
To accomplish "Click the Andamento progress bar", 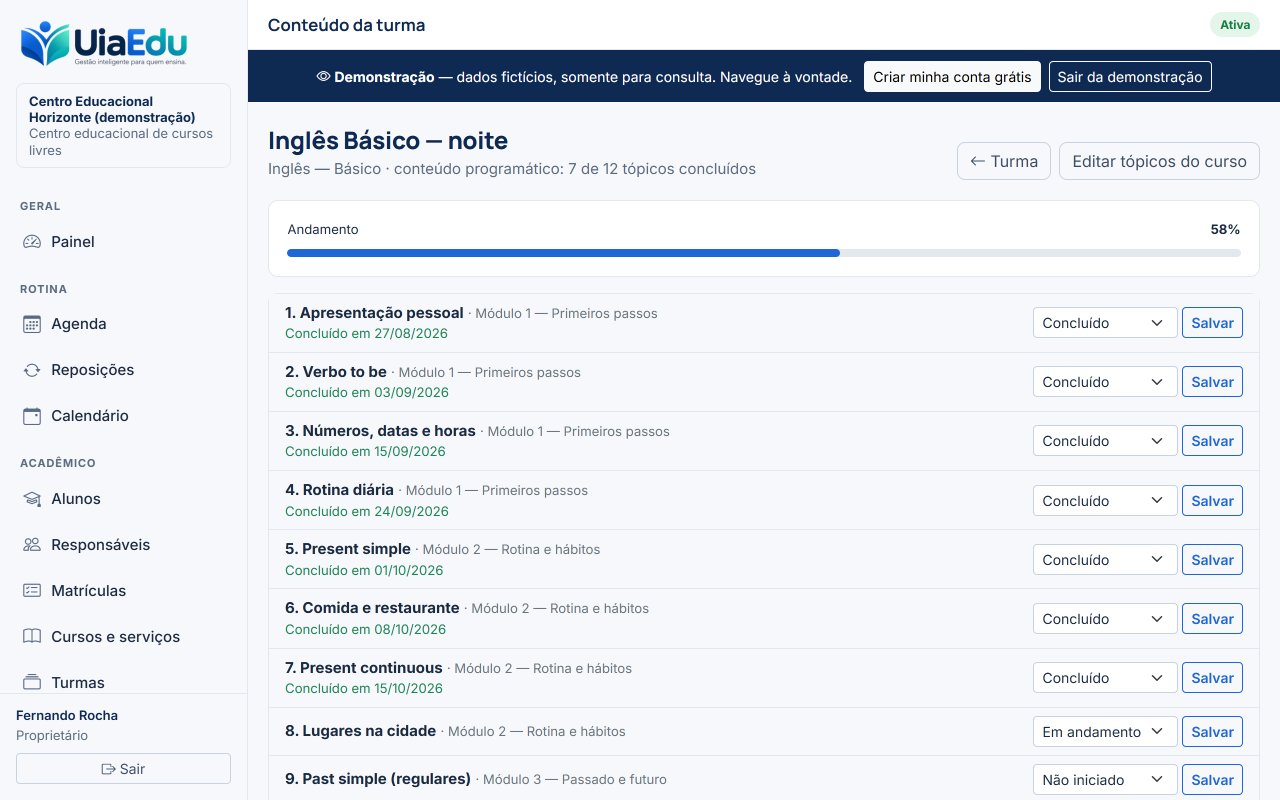I will coord(764,253).
